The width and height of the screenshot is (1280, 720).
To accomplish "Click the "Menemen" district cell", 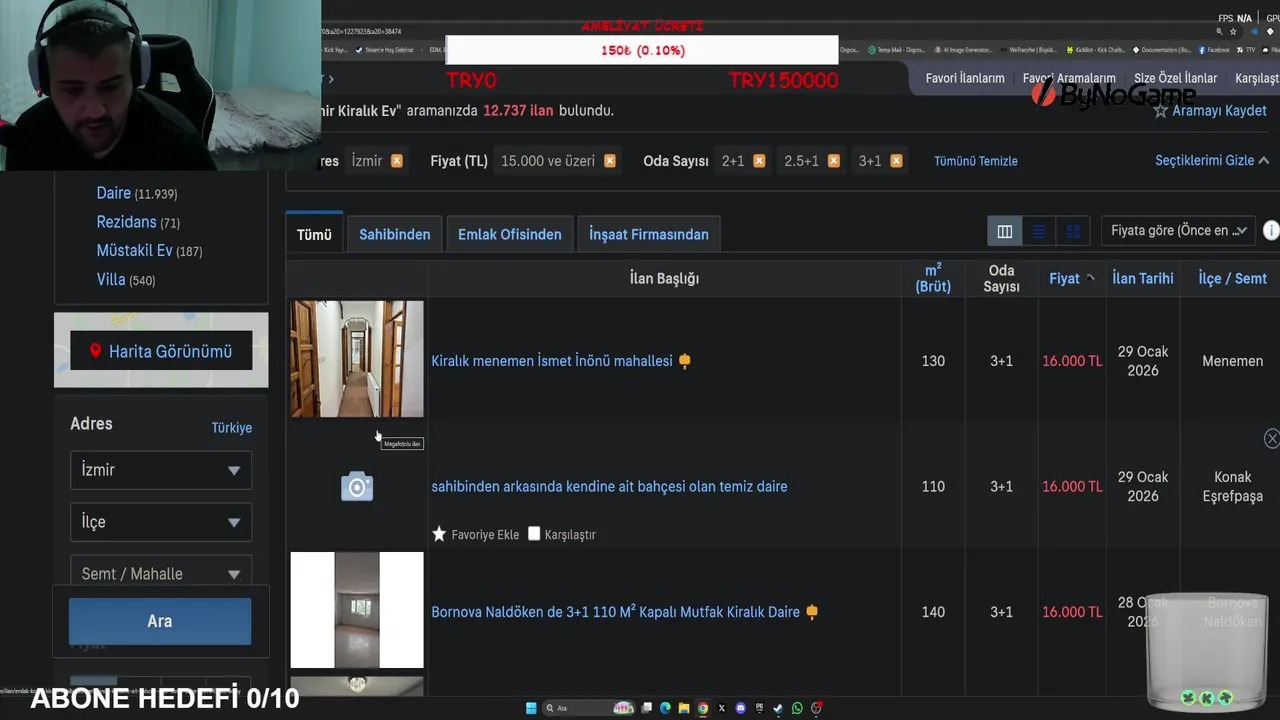I will click(1232, 361).
